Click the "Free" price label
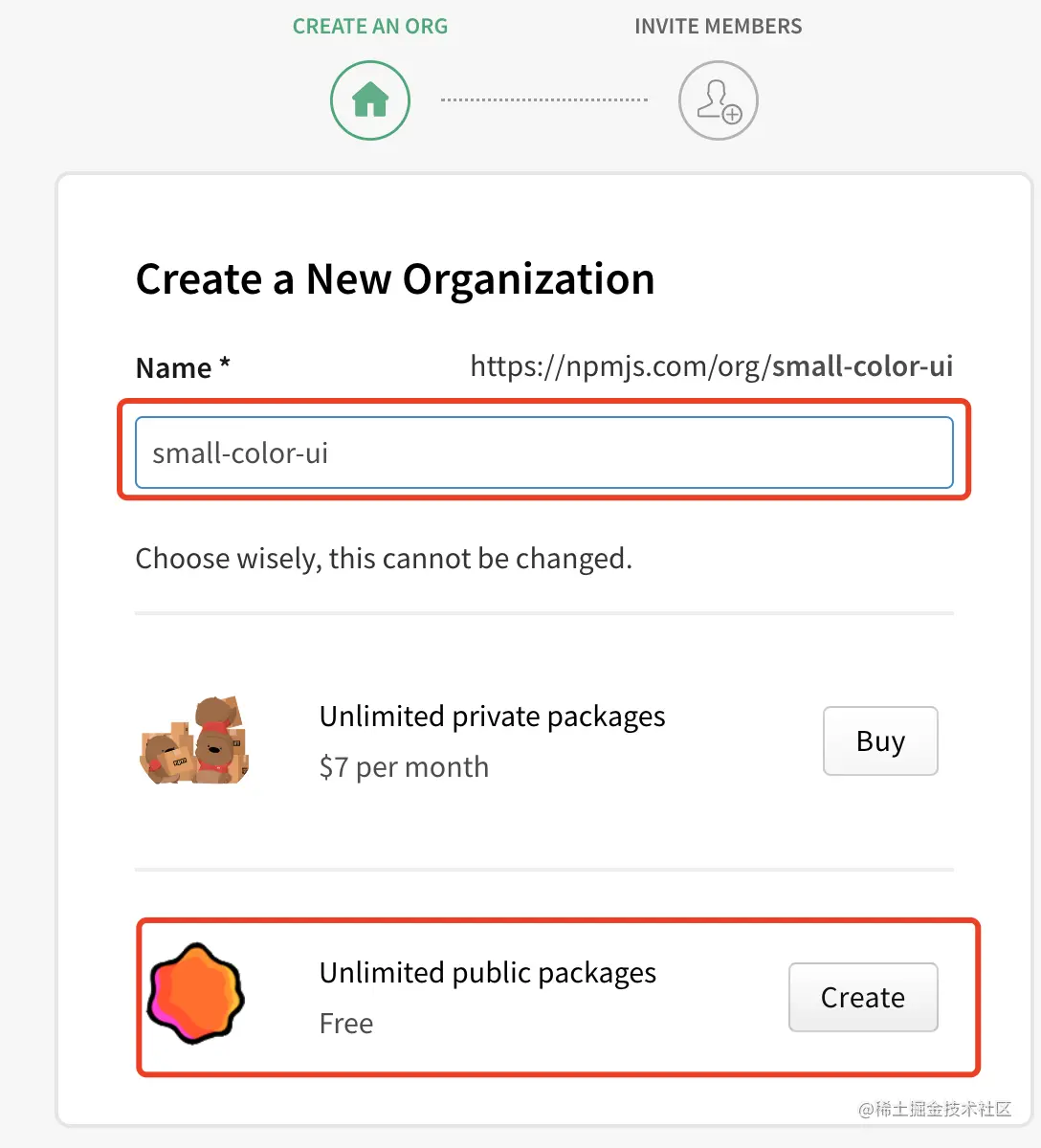Viewport: 1041px width, 1148px height. click(346, 1024)
